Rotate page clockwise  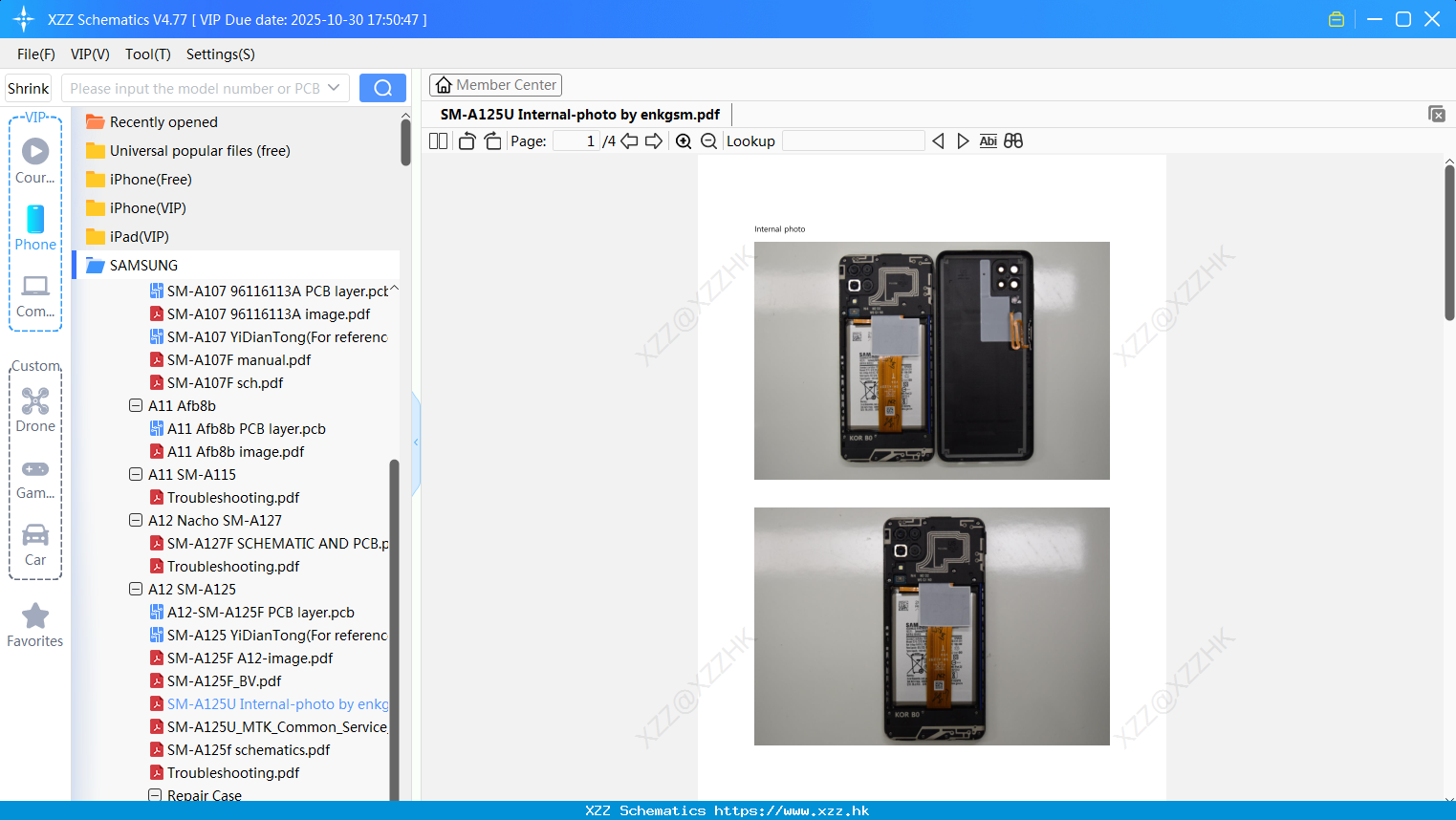click(492, 140)
